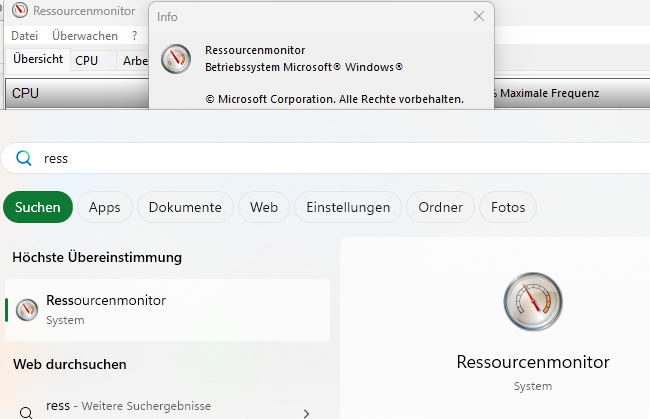650x419 pixels.
Task: Open Ressourcenmonitor best match result
Action: tap(167, 310)
